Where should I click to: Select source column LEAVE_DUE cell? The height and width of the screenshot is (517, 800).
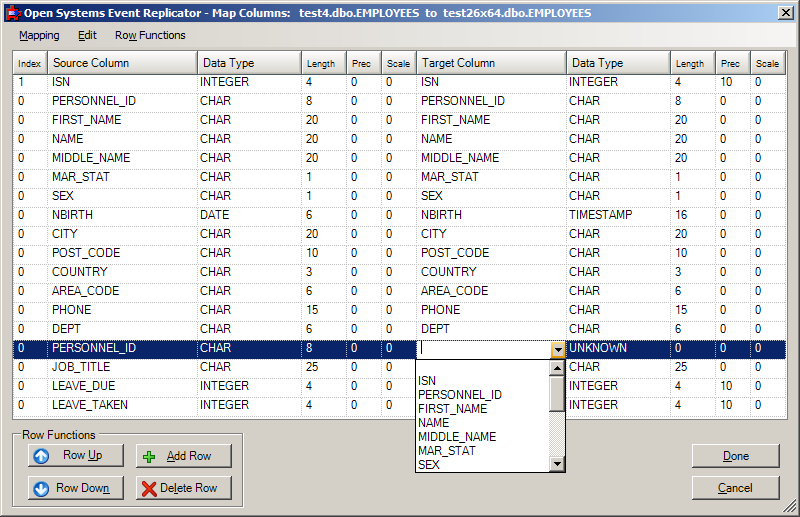pos(122,386)
